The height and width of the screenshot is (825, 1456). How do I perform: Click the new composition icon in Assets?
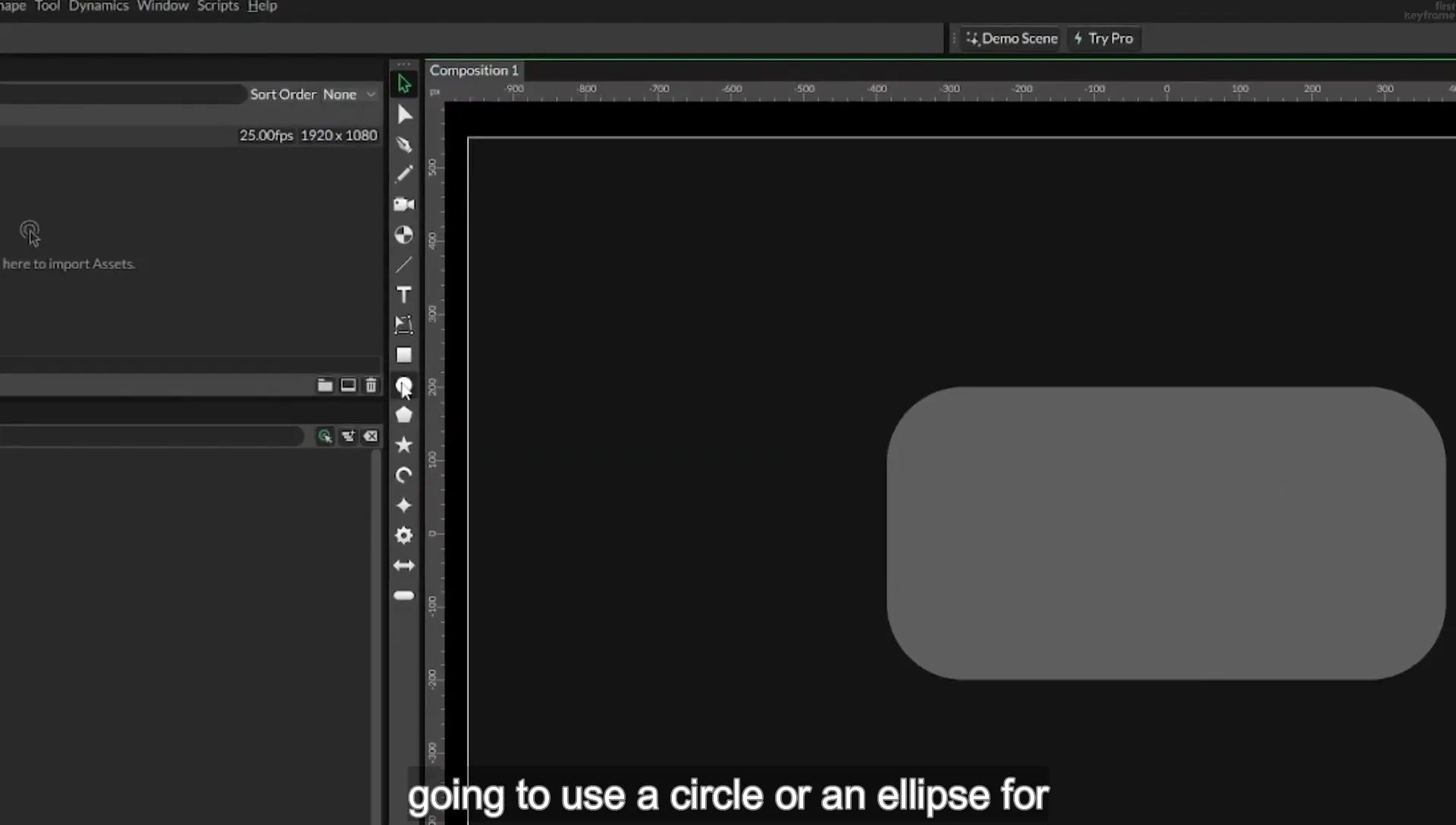[348, 385]
